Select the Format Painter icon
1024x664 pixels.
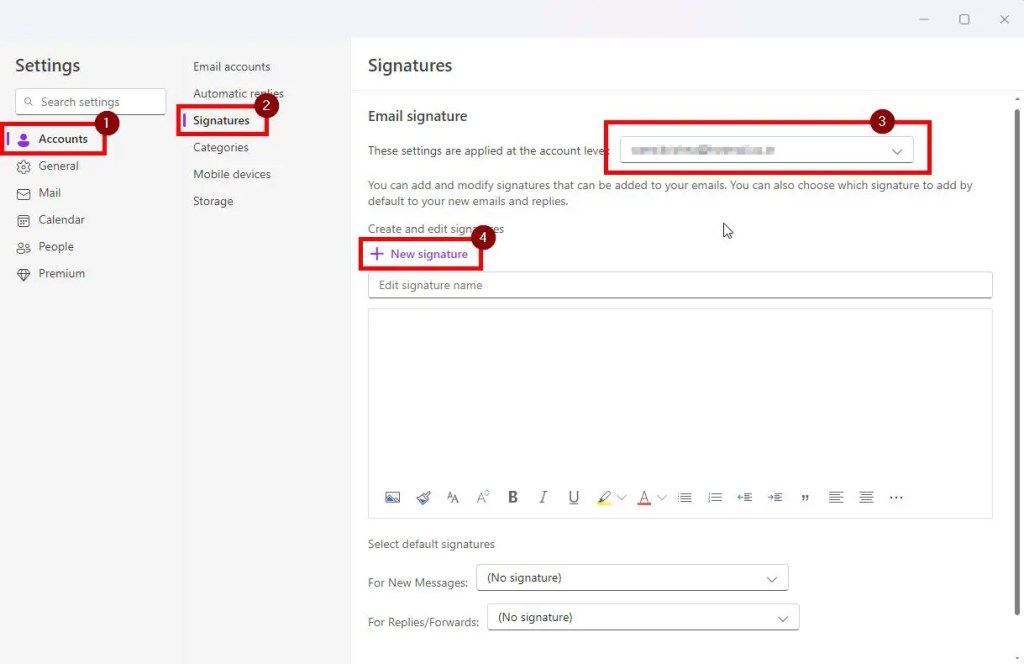click(x=423, y=497)
